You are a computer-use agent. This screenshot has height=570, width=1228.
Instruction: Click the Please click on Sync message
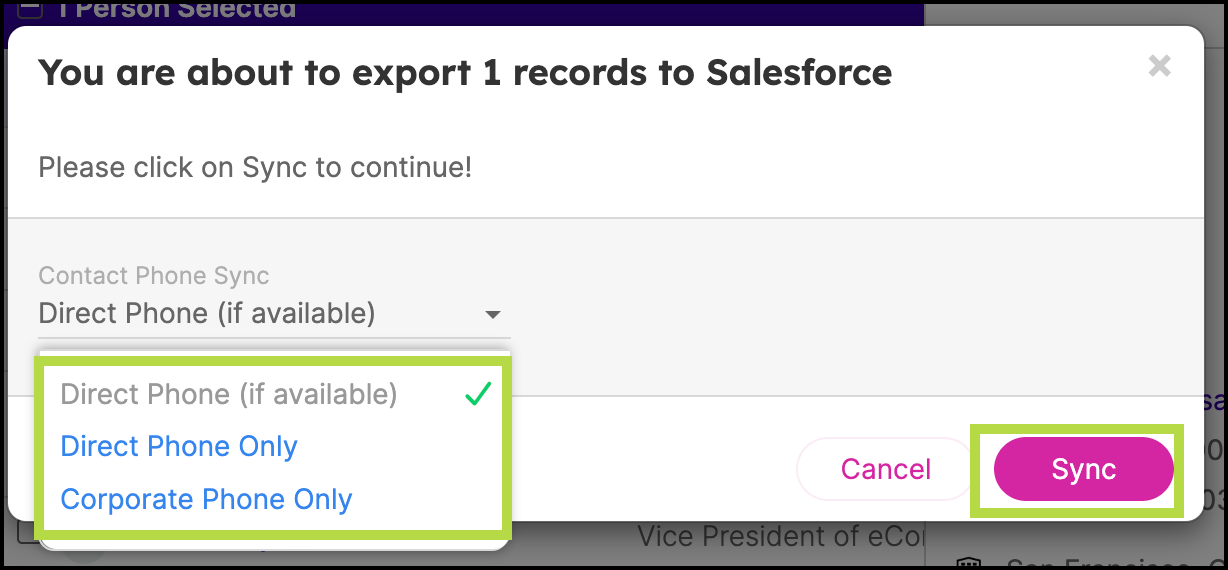click(255, 166)
